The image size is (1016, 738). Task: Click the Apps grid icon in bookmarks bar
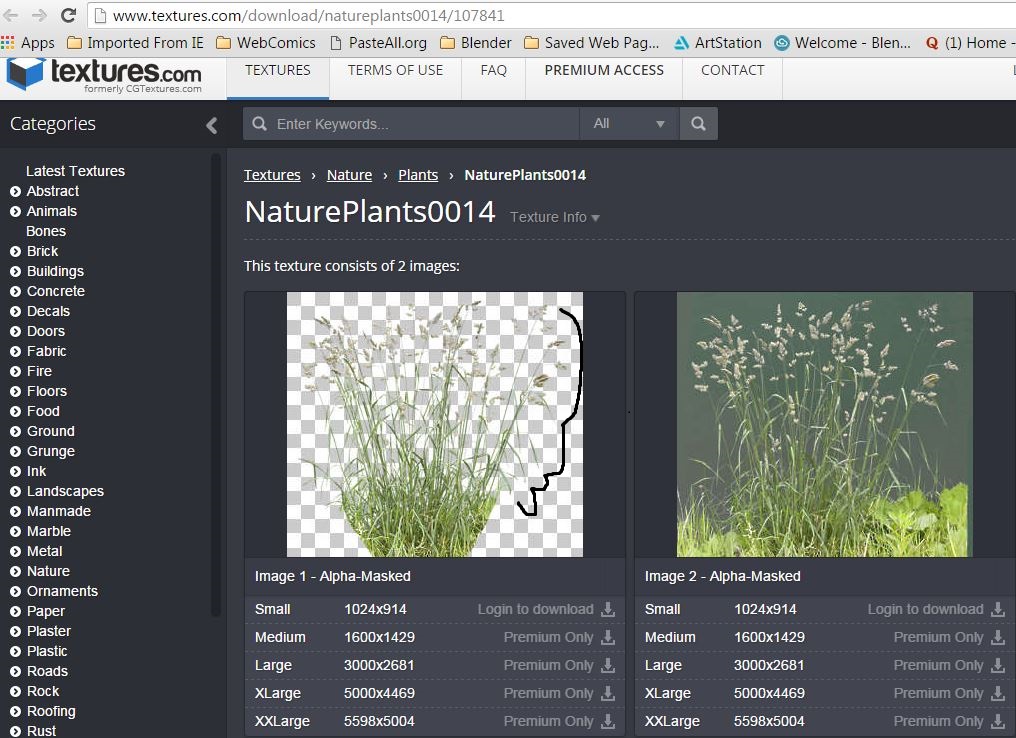8,43
